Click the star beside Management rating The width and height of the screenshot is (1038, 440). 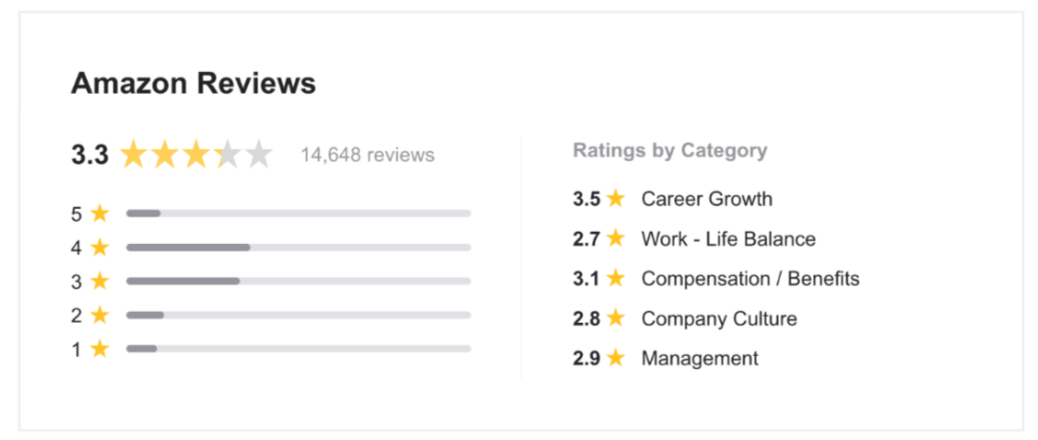(x=615, y=358)
